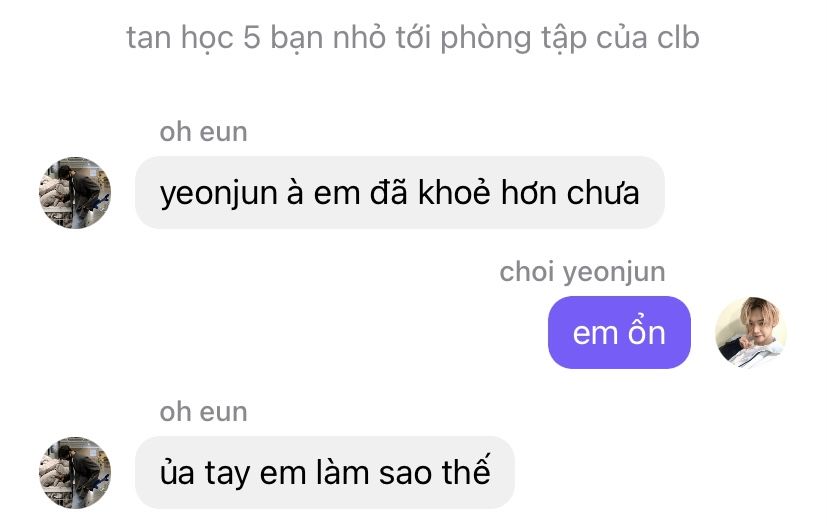827x526 pixels.
Task: Click the number '5' in the top caption
Action: [252, 37]
